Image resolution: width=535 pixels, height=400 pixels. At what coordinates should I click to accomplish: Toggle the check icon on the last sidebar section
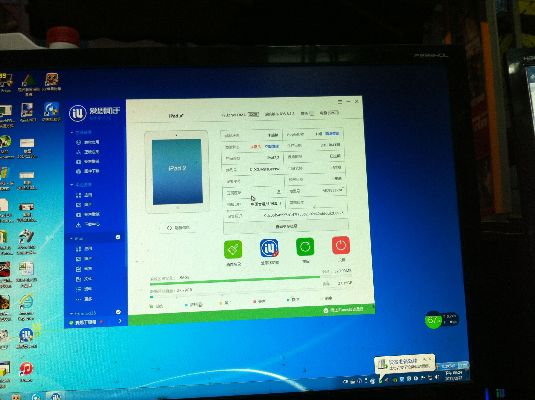(118, 312)
